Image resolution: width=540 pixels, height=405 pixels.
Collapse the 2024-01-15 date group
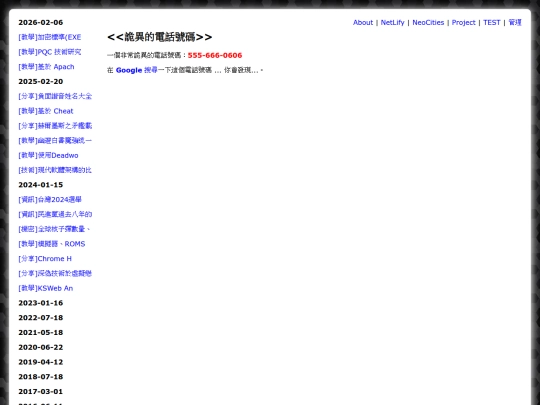tap(41, 185)
